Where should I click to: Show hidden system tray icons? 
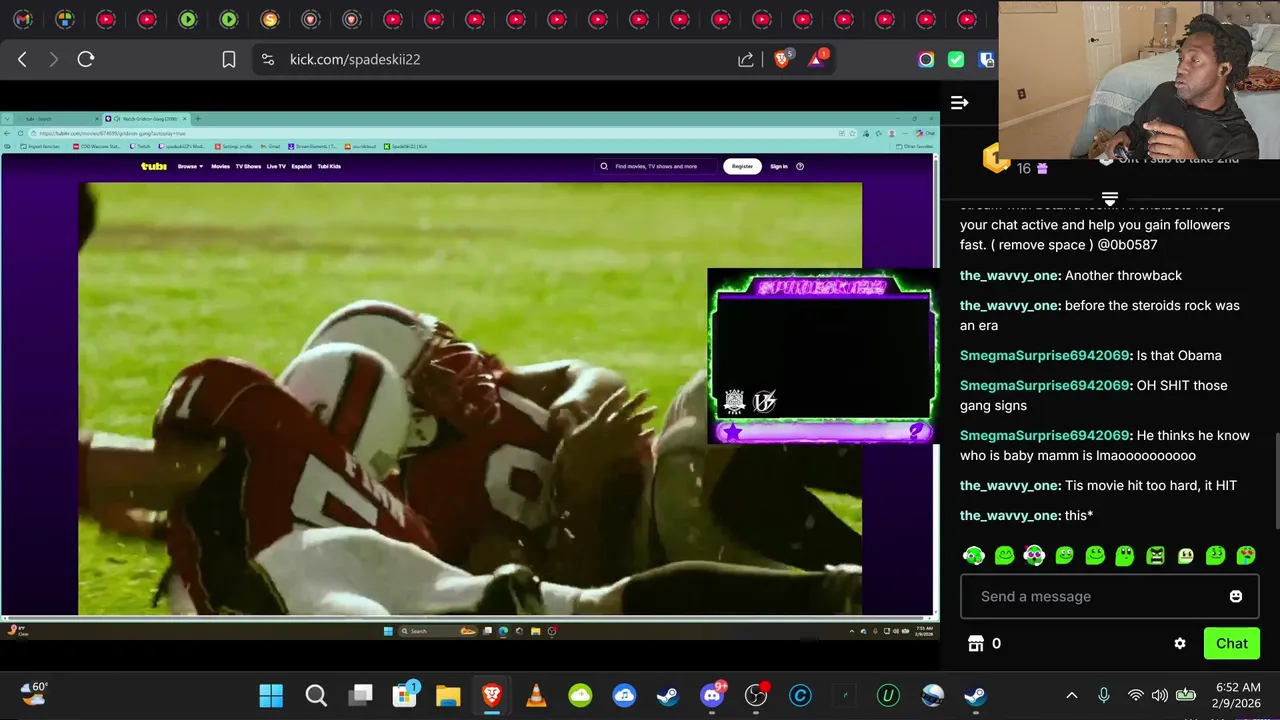[1072, 695]
